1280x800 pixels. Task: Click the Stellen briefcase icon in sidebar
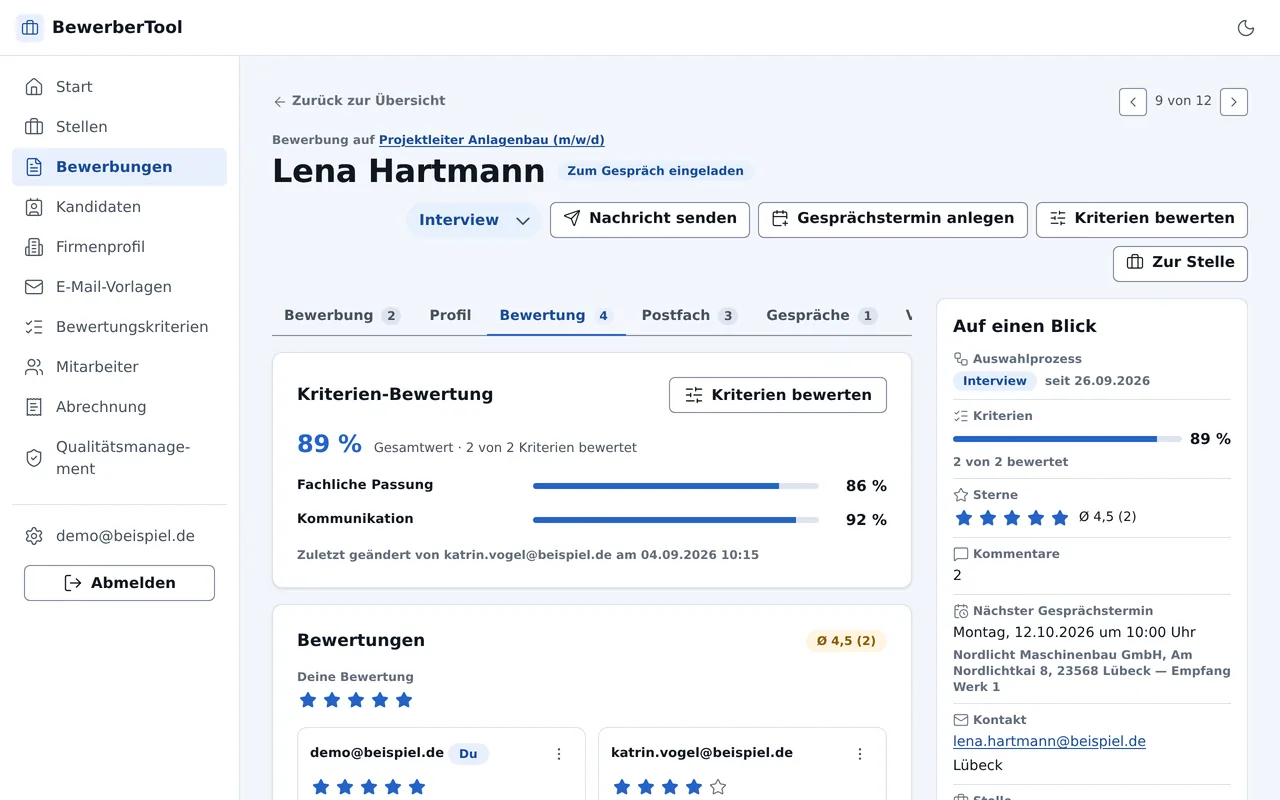34,127
